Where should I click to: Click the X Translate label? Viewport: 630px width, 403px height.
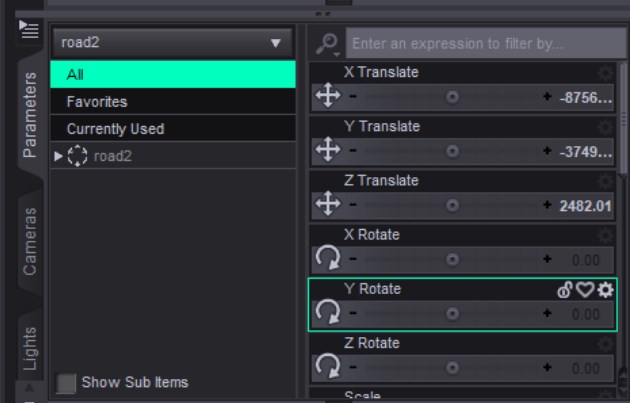click(381, 72)
